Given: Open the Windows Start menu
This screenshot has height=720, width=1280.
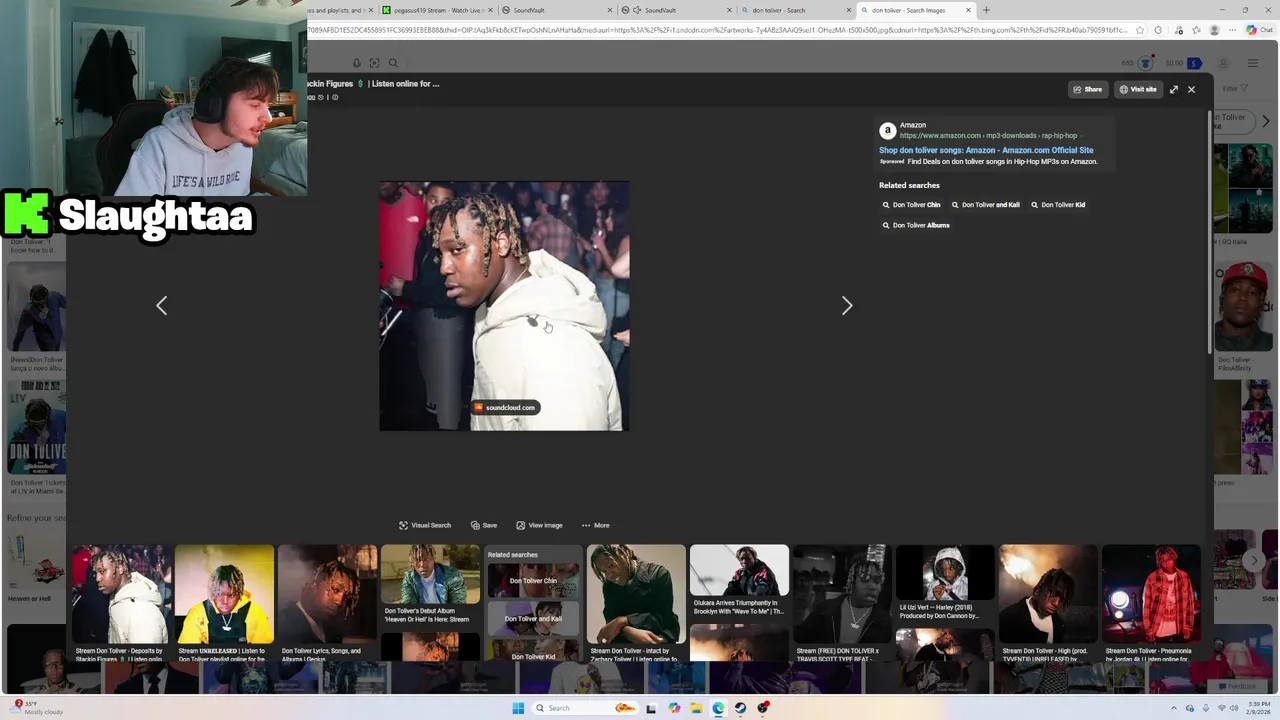Looking at the screenshot, I should [x=518, y=708].
